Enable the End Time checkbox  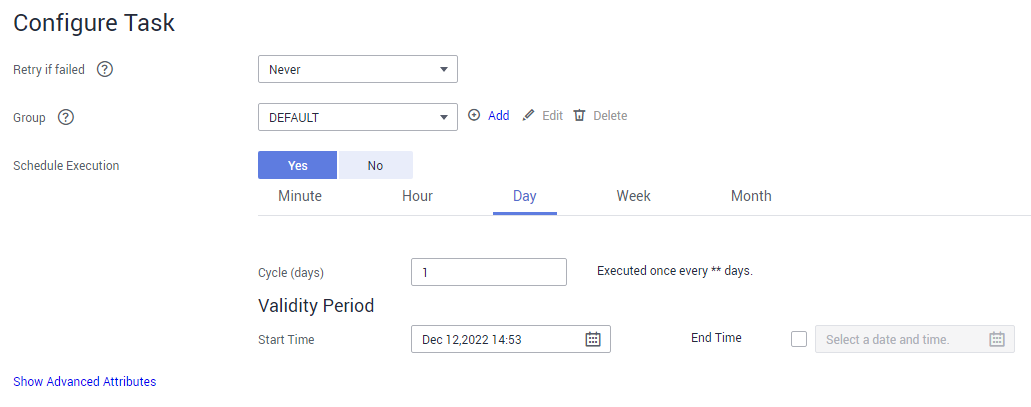click(799, 339)
